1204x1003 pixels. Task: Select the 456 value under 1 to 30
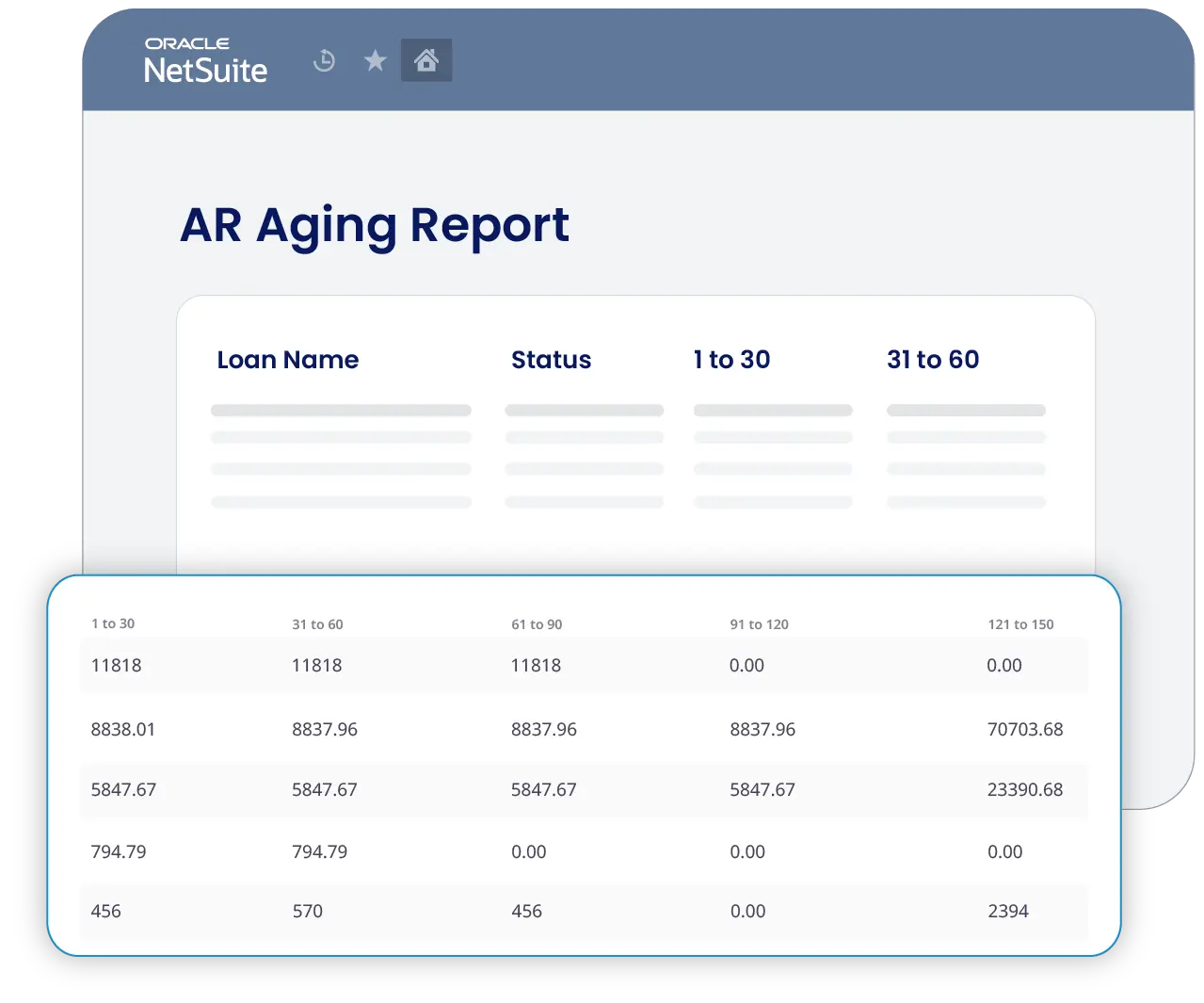104,912
